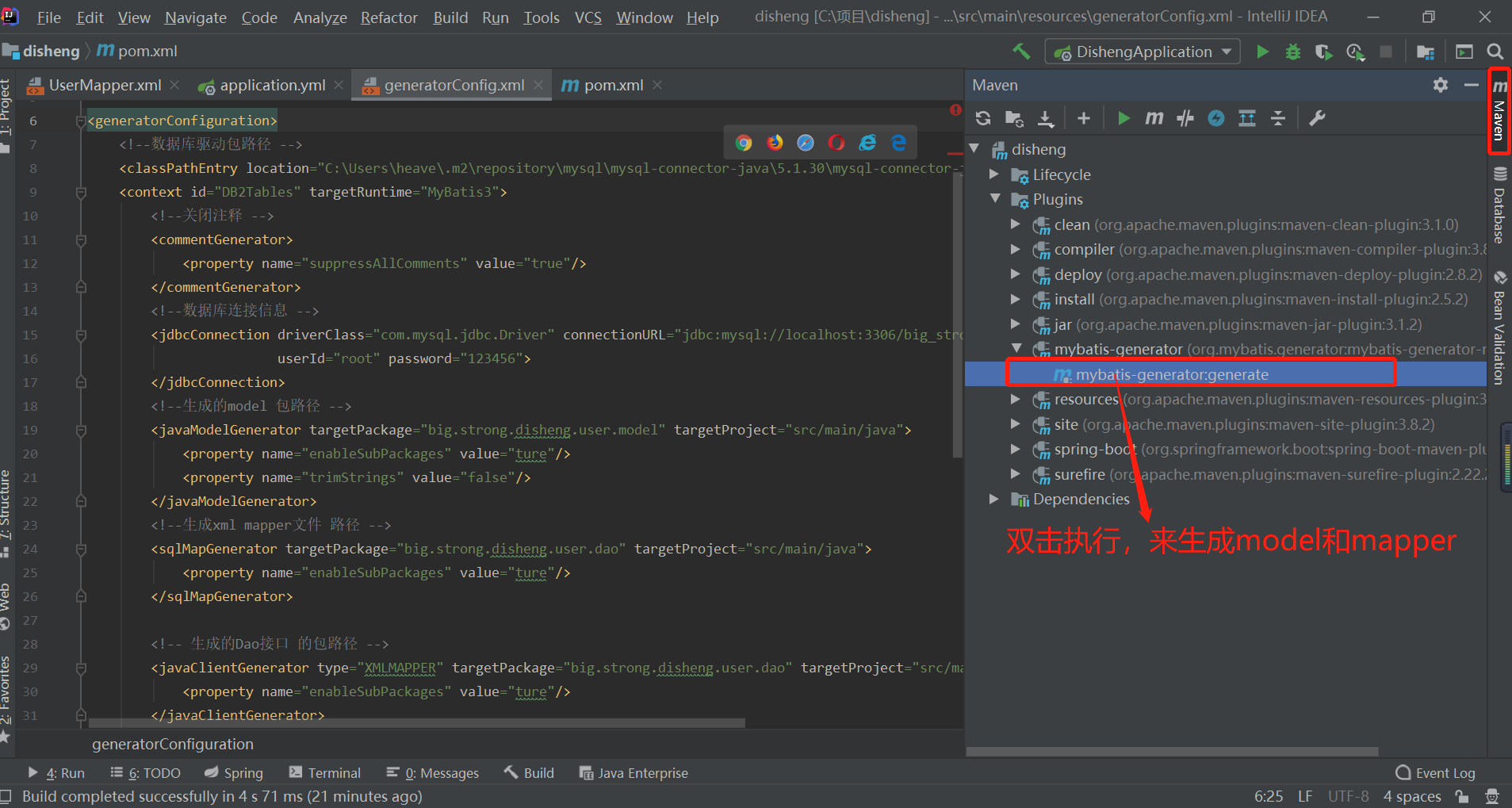
Task: Open in Firefox browser icon
Action: [775, 143]
